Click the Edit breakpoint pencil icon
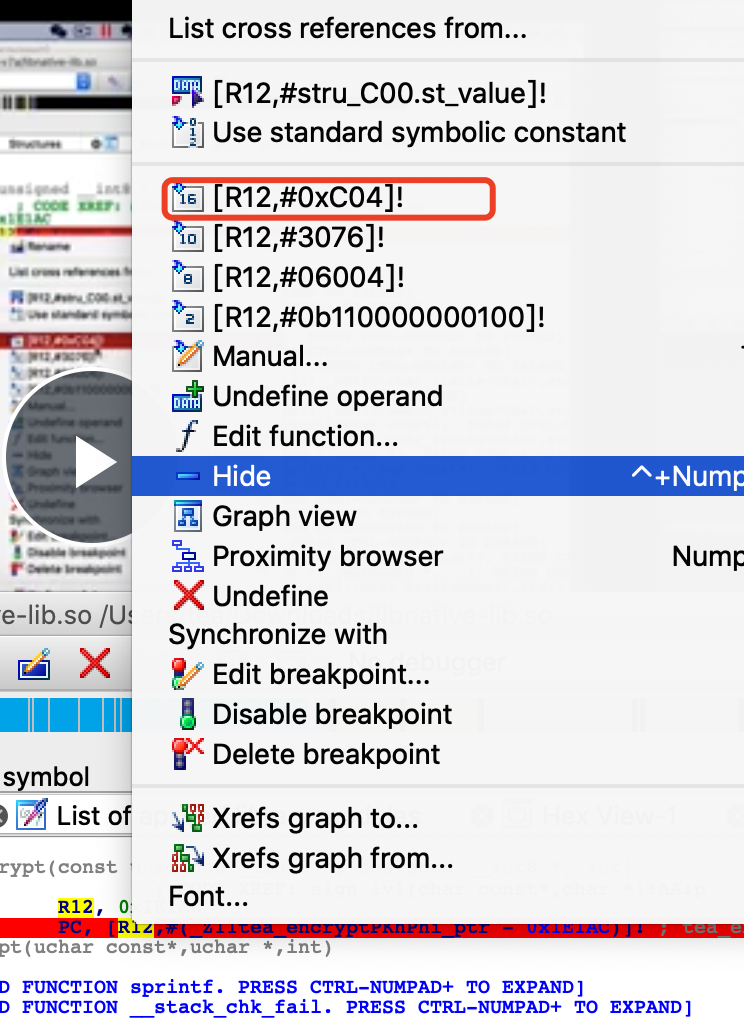This screenshot has height=1018, width=744. point(187,674)
